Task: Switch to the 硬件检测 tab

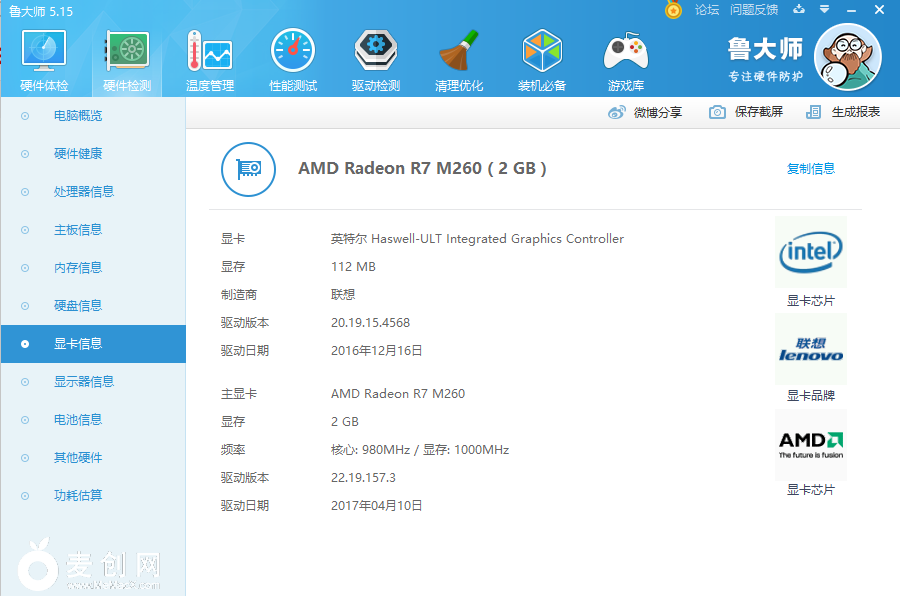Action: [x=127, y=59]
